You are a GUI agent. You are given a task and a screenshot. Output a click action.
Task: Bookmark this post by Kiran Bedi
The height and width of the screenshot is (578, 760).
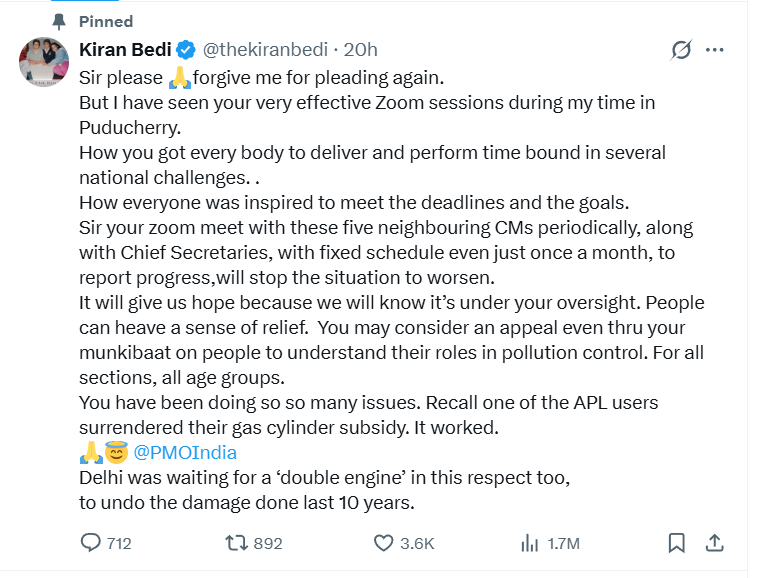pyautogui.click(x=677, y=543)
